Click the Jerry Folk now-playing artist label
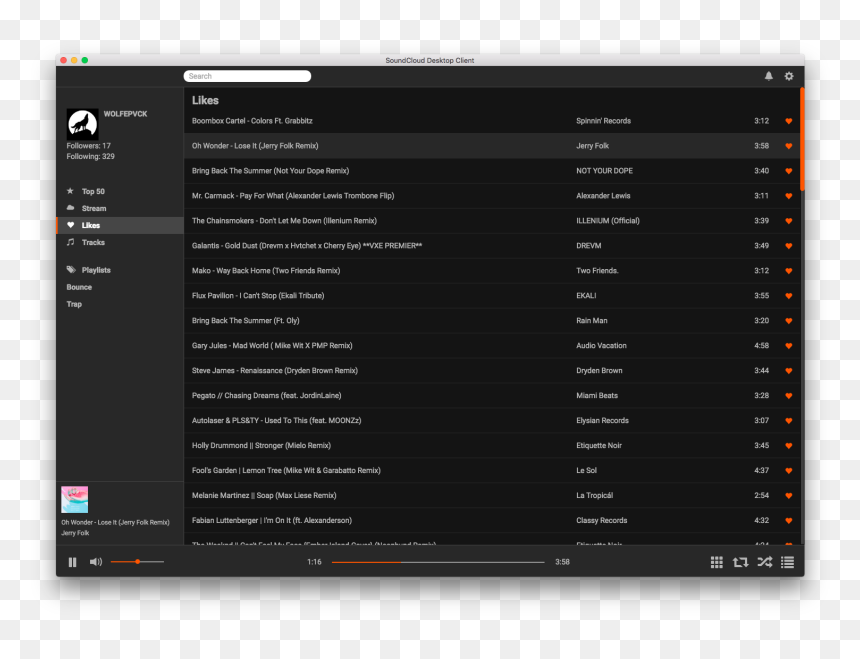Image resolution: width=860 pixels, height=659 pixels. [75, 533]
